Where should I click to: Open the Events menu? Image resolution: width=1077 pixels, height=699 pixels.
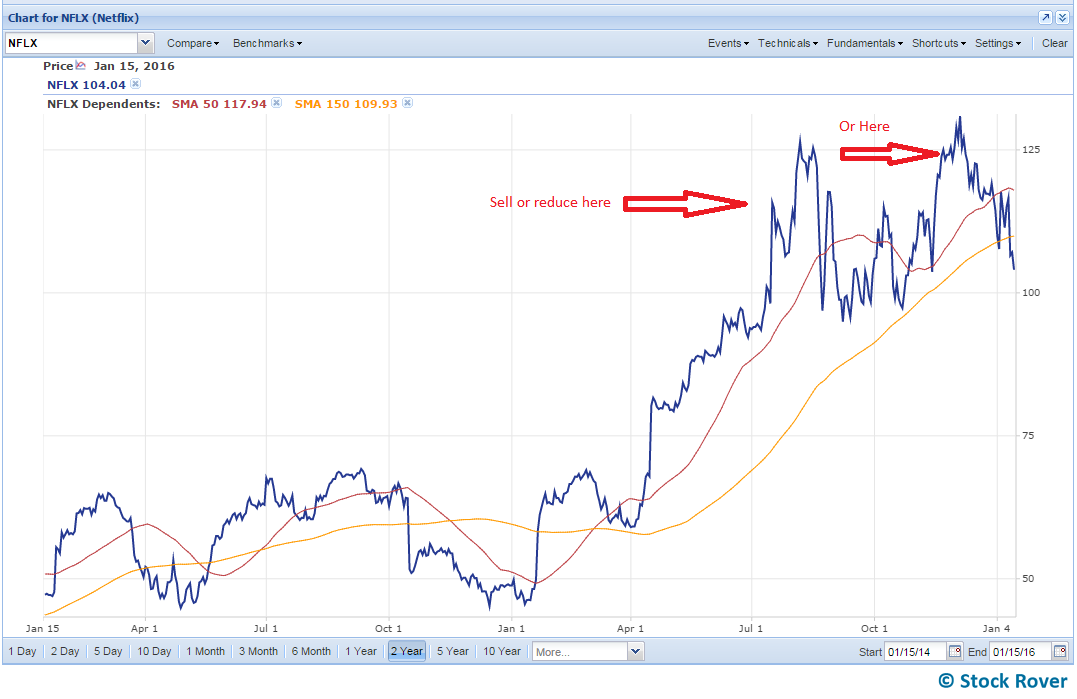(728, 43)
